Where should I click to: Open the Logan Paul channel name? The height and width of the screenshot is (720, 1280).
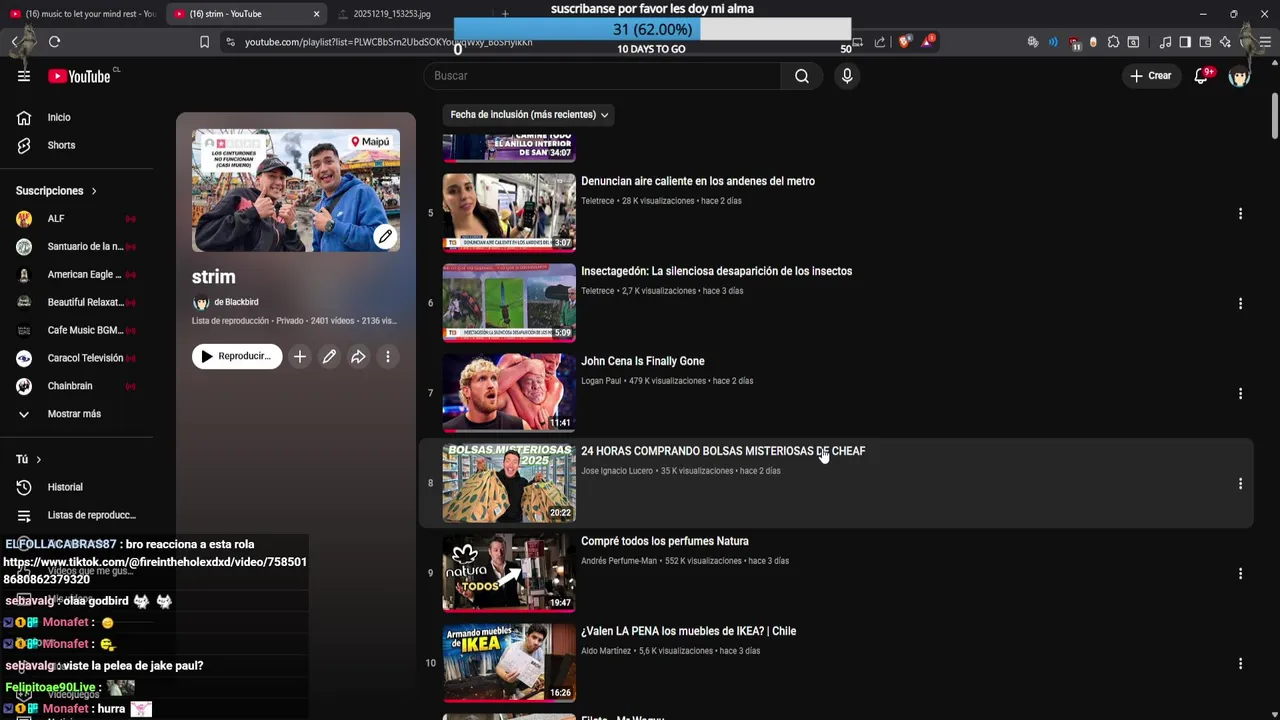601,381
